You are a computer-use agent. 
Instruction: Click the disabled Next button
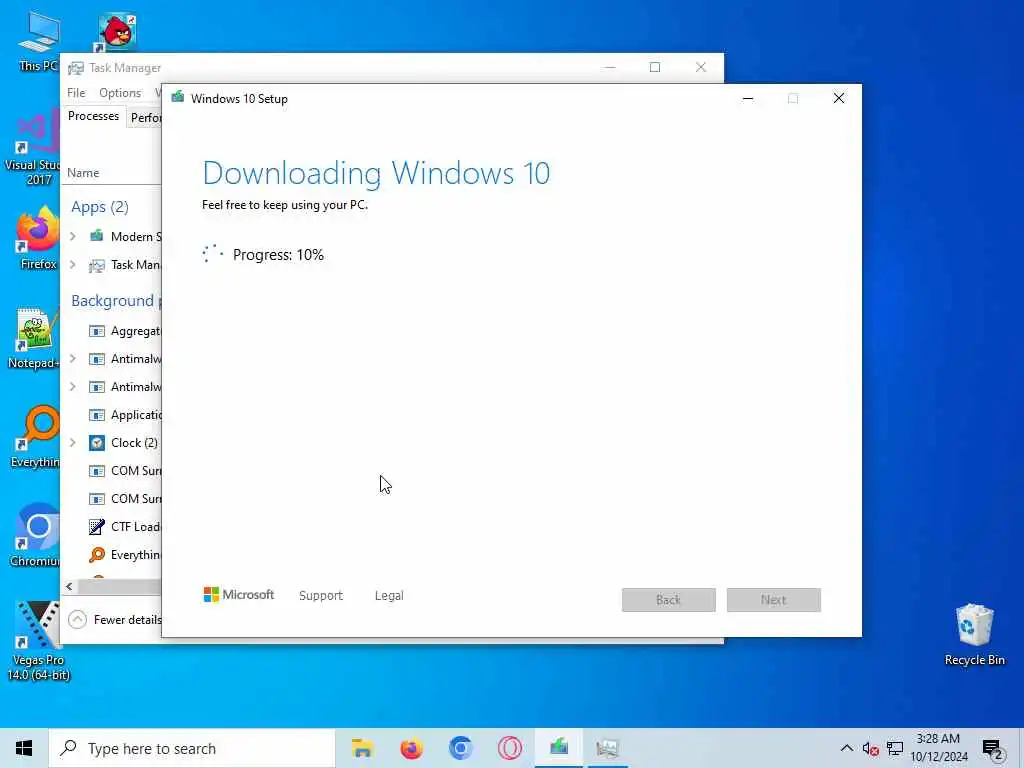[773, 600]
